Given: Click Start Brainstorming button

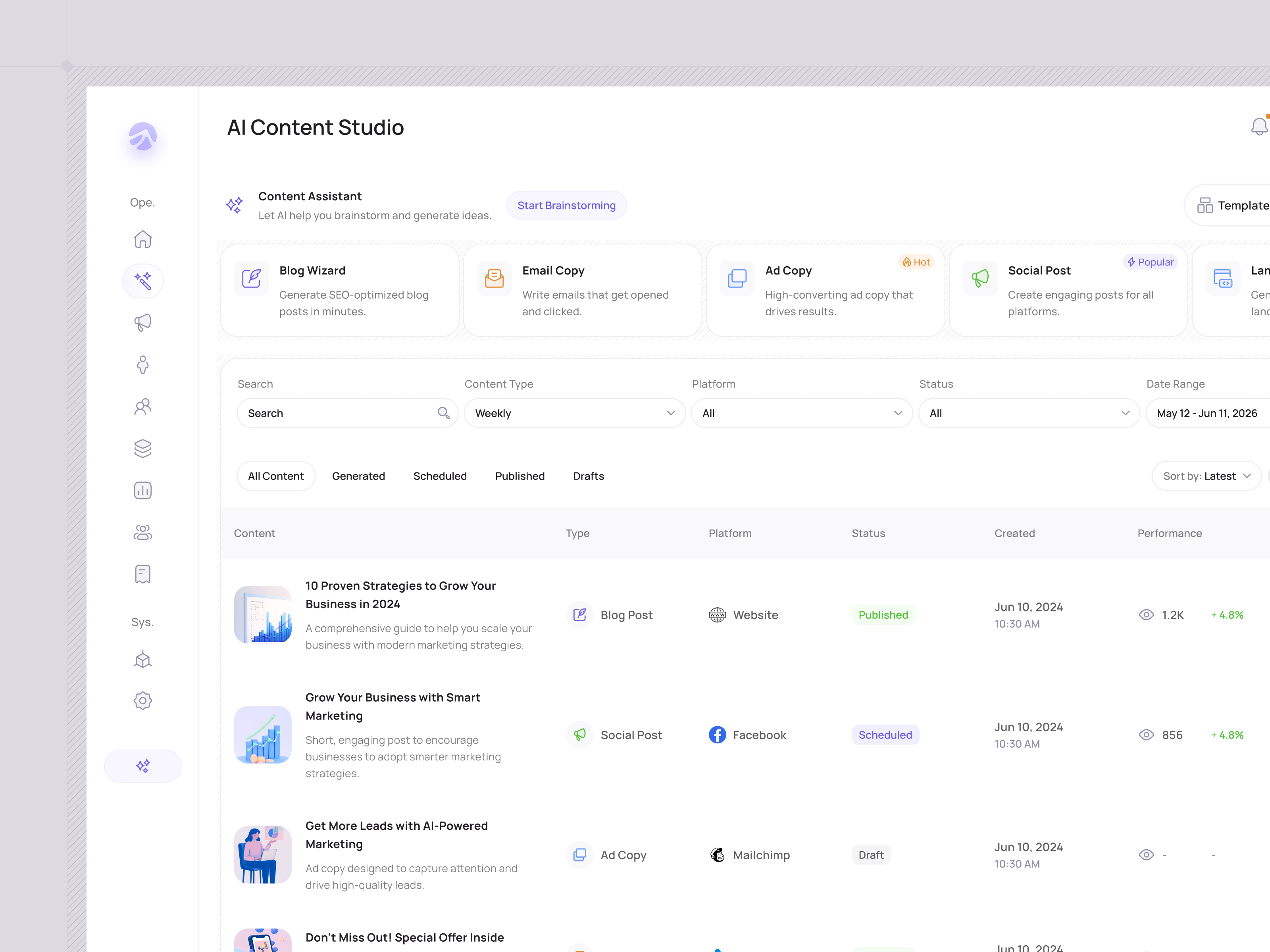Looking at the screenshot, I should pos(566,205).
